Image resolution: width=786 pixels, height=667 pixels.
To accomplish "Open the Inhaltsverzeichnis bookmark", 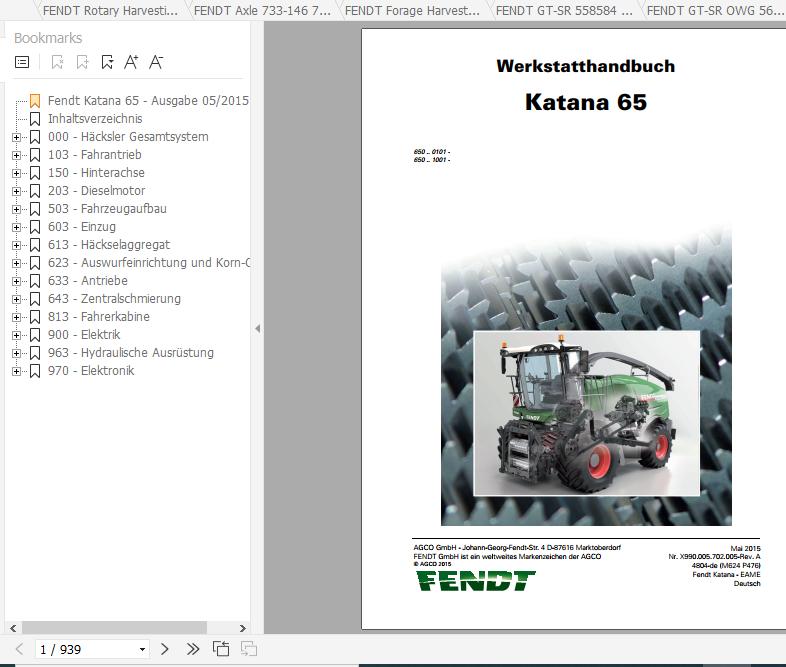I will click(95, 119).
